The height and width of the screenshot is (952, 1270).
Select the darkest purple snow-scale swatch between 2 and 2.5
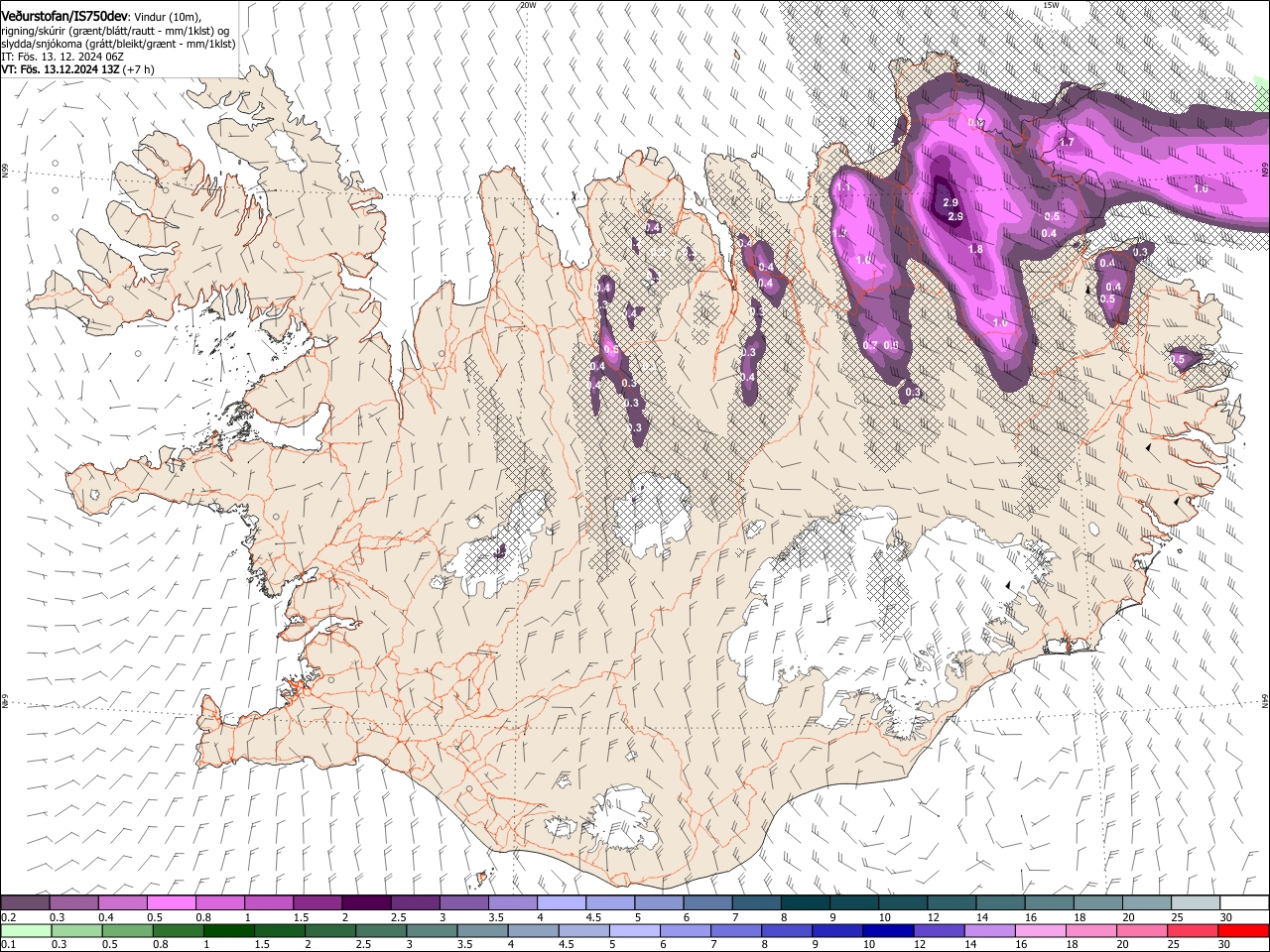coord(365,903)
